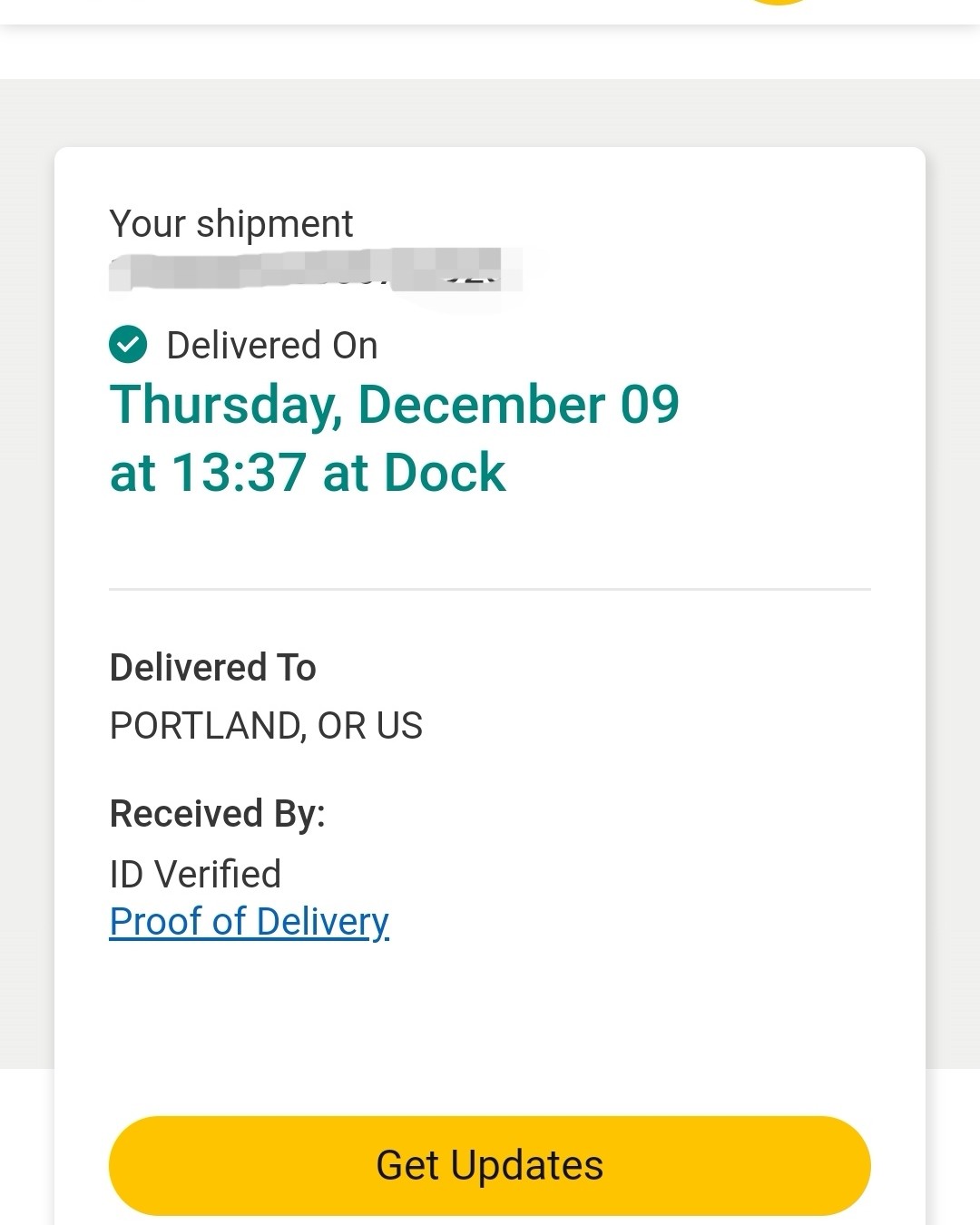Click the horizontal divider under delivery date

tap(490, 590)
